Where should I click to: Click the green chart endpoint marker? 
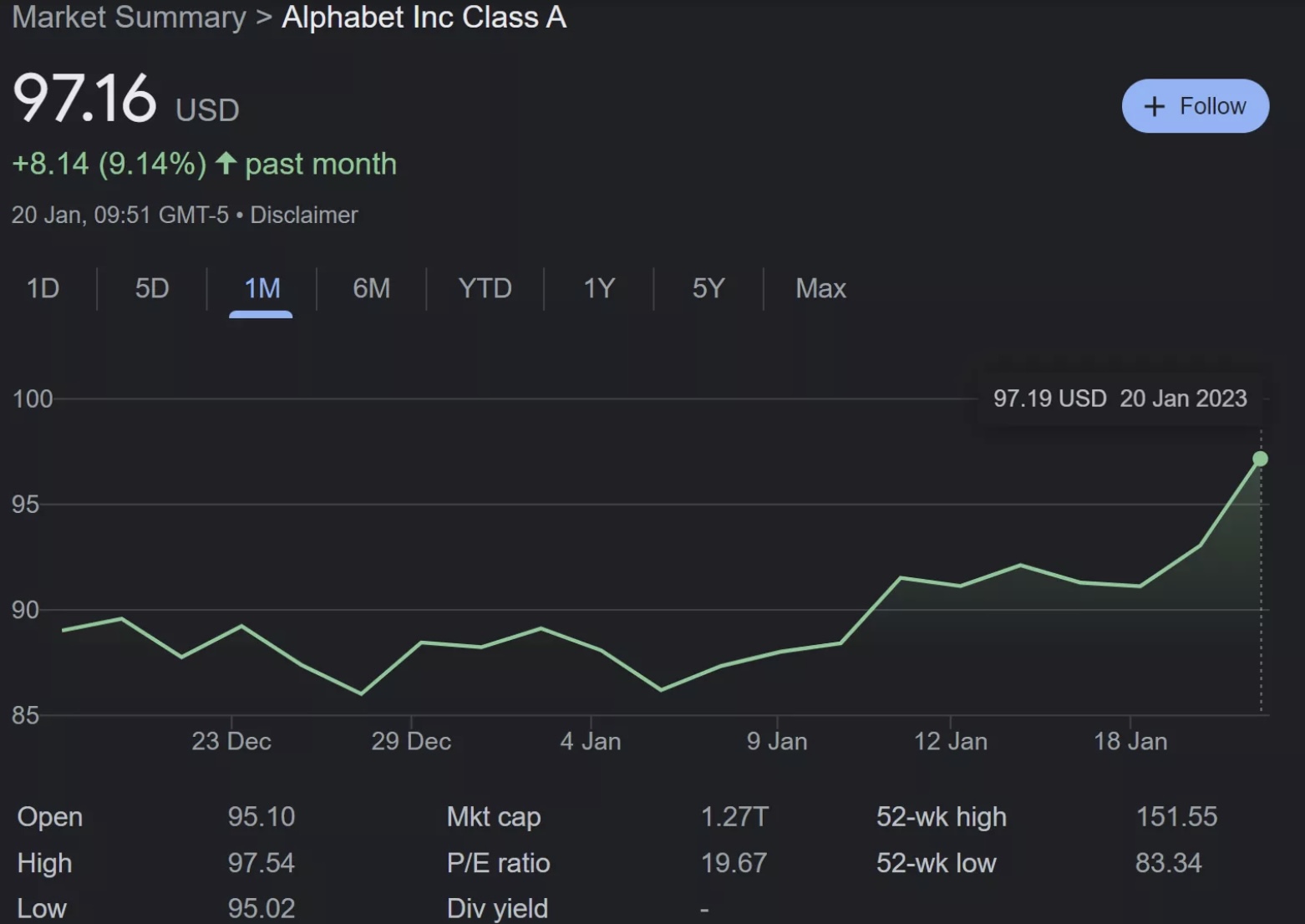point(1260,459)
